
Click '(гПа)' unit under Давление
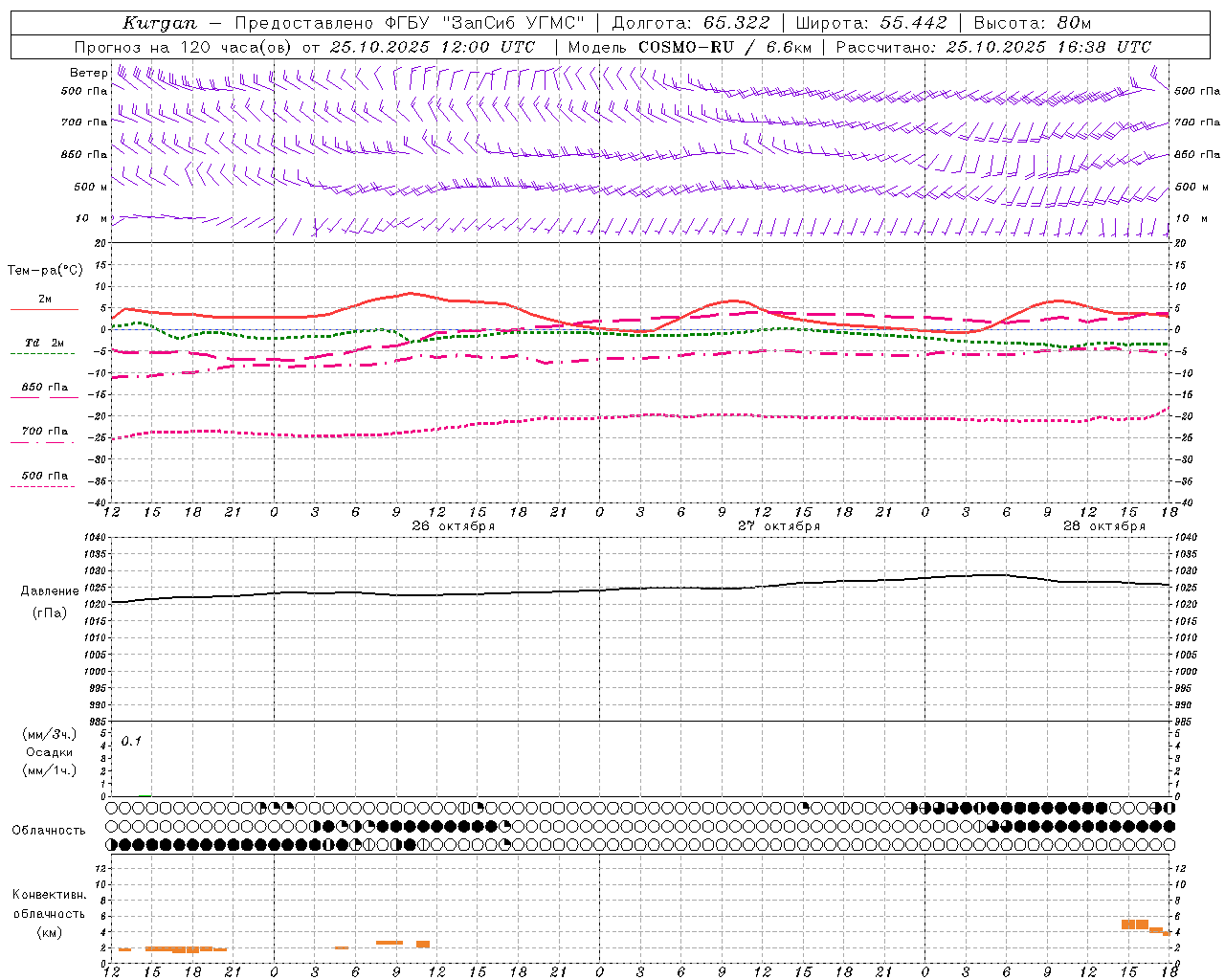(x=50, y=613)
